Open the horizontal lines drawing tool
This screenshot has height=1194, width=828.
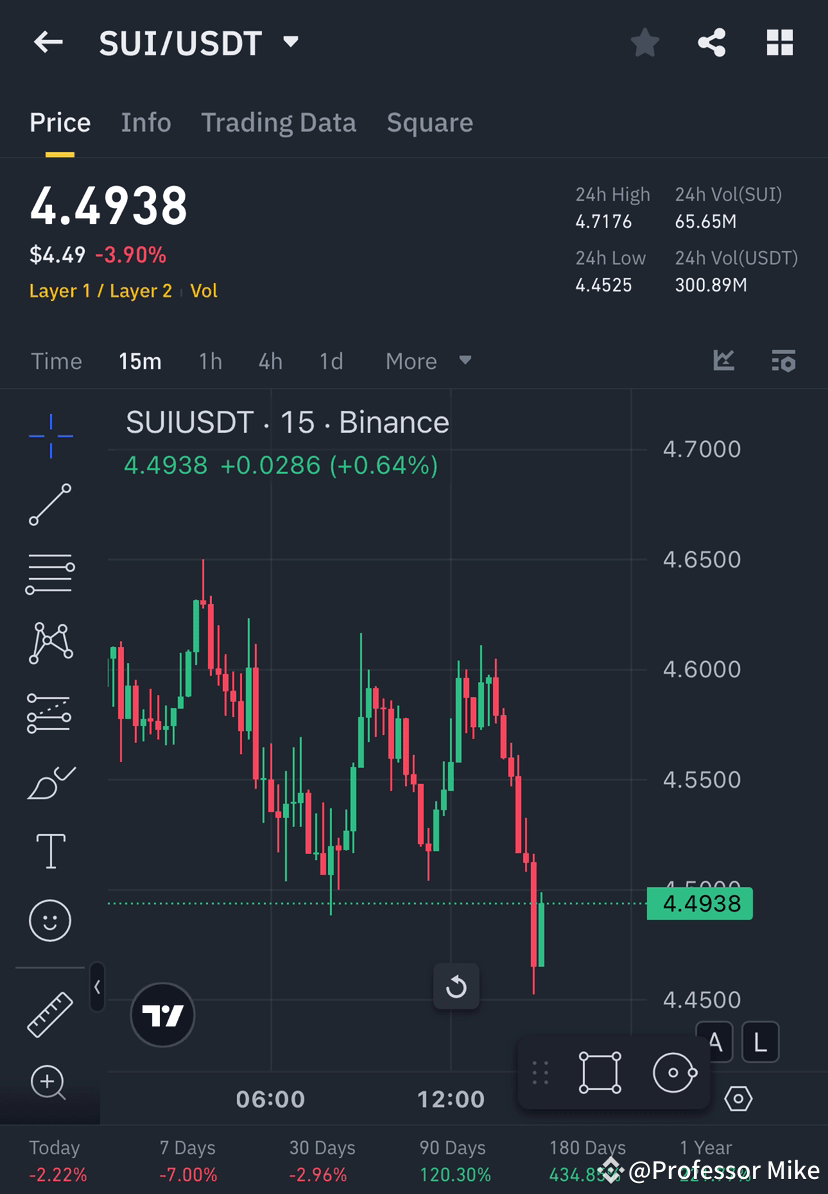click(x=50, y=574)
